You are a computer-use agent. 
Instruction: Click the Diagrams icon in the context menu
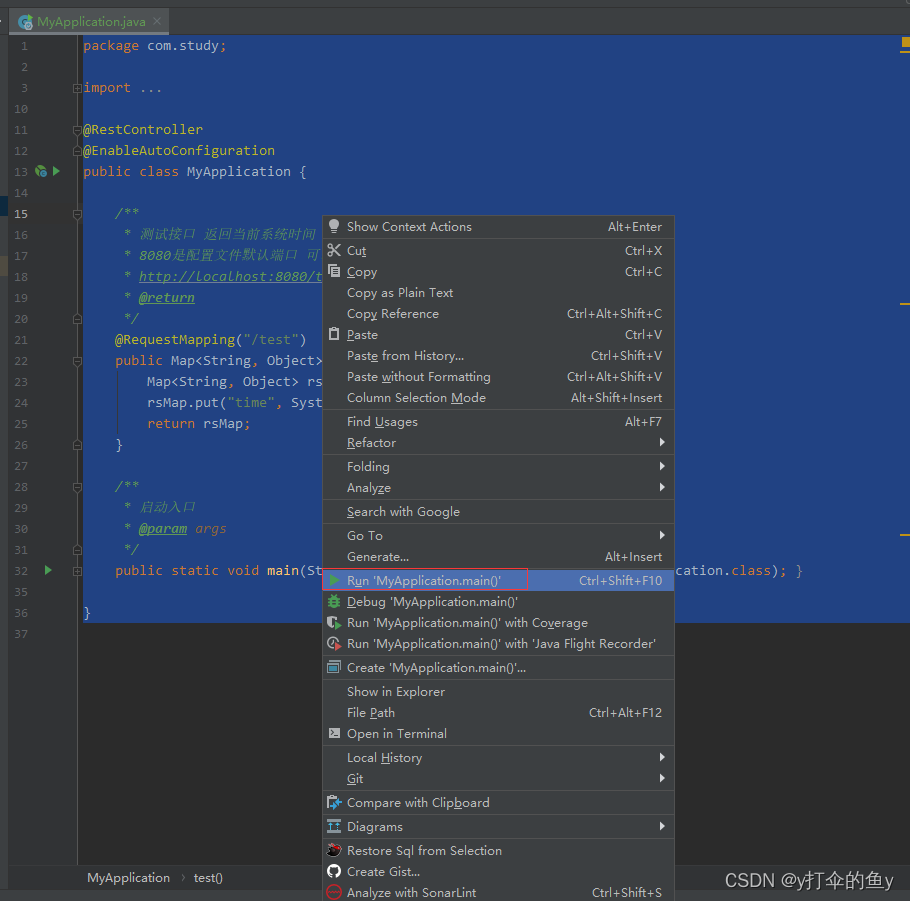click(334, 826)
